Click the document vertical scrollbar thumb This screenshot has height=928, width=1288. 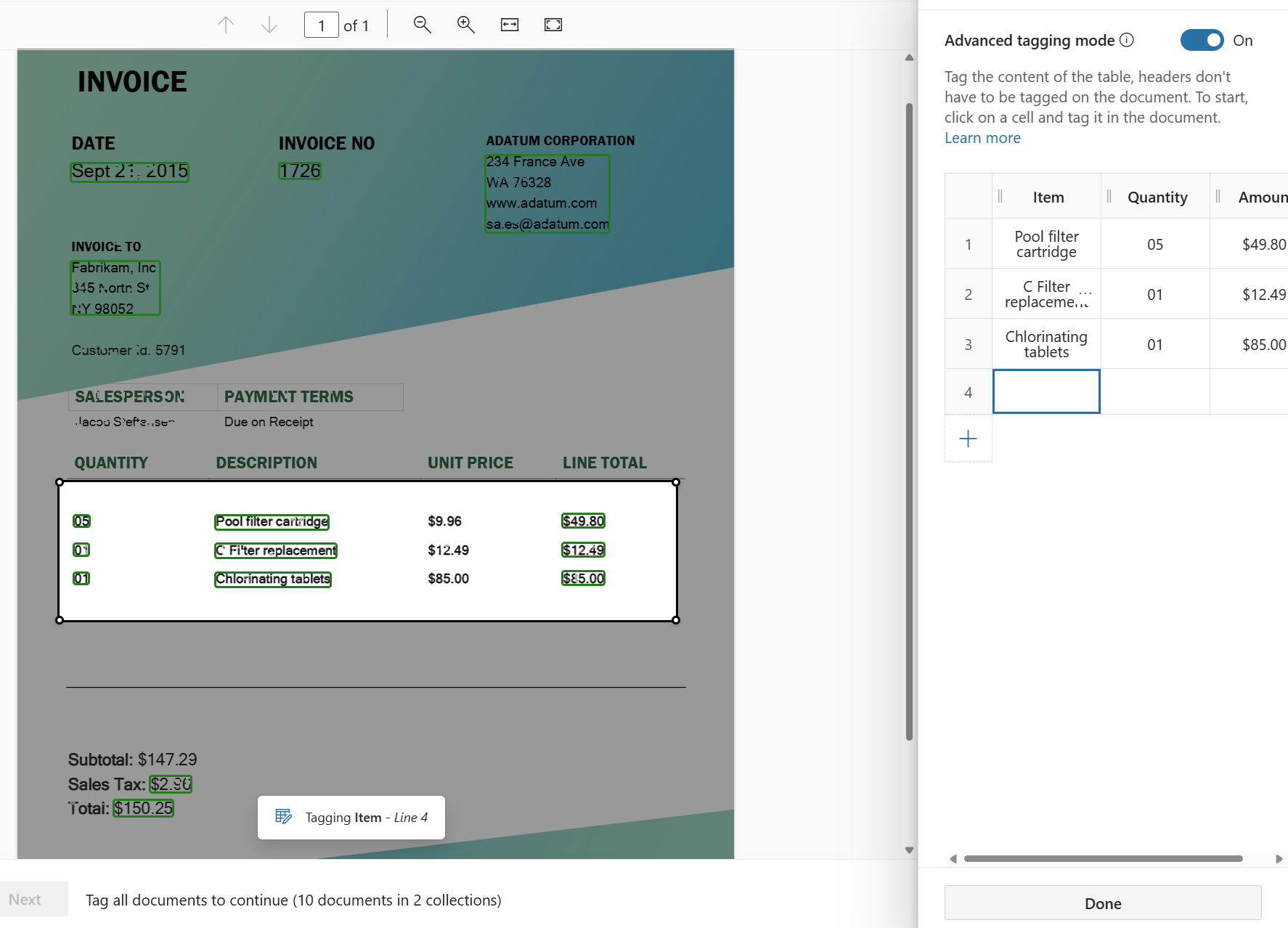tap(909, 421)
